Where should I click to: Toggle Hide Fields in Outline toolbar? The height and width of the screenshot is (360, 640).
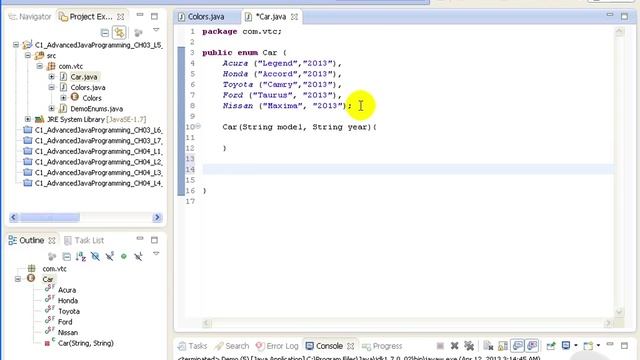[95, 256]
